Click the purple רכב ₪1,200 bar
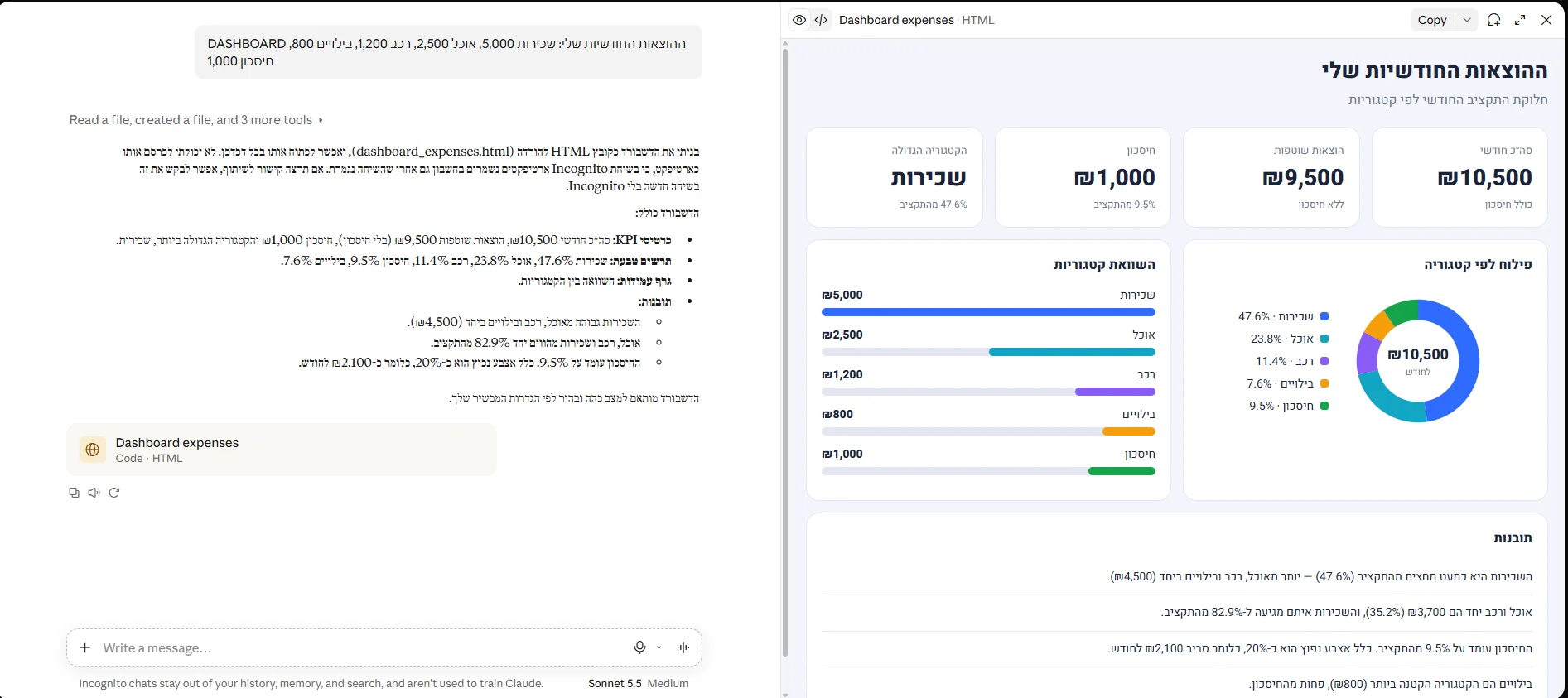 pos(1115,392)
